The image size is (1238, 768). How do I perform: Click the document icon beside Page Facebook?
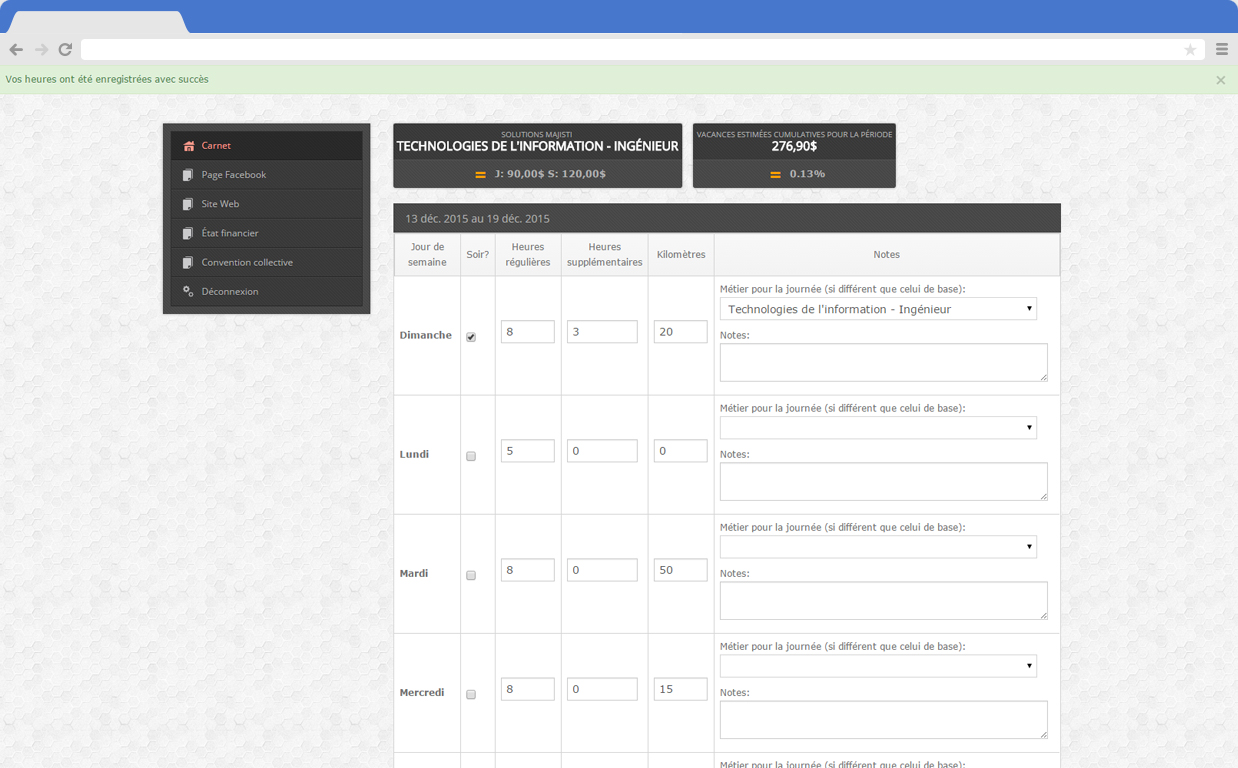coord(188,175)
